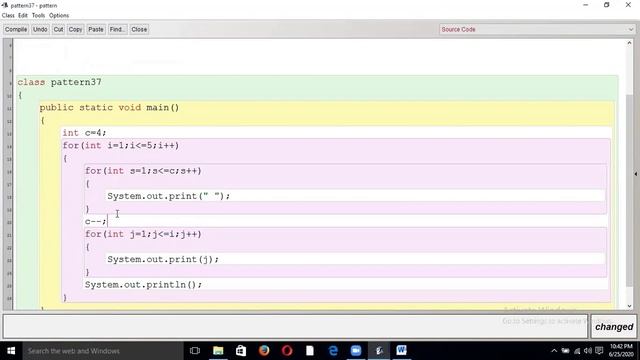The width and height of the screenshot is (640, 360).
Task: Open network status tray icon
Action: (x=577, y=351)
